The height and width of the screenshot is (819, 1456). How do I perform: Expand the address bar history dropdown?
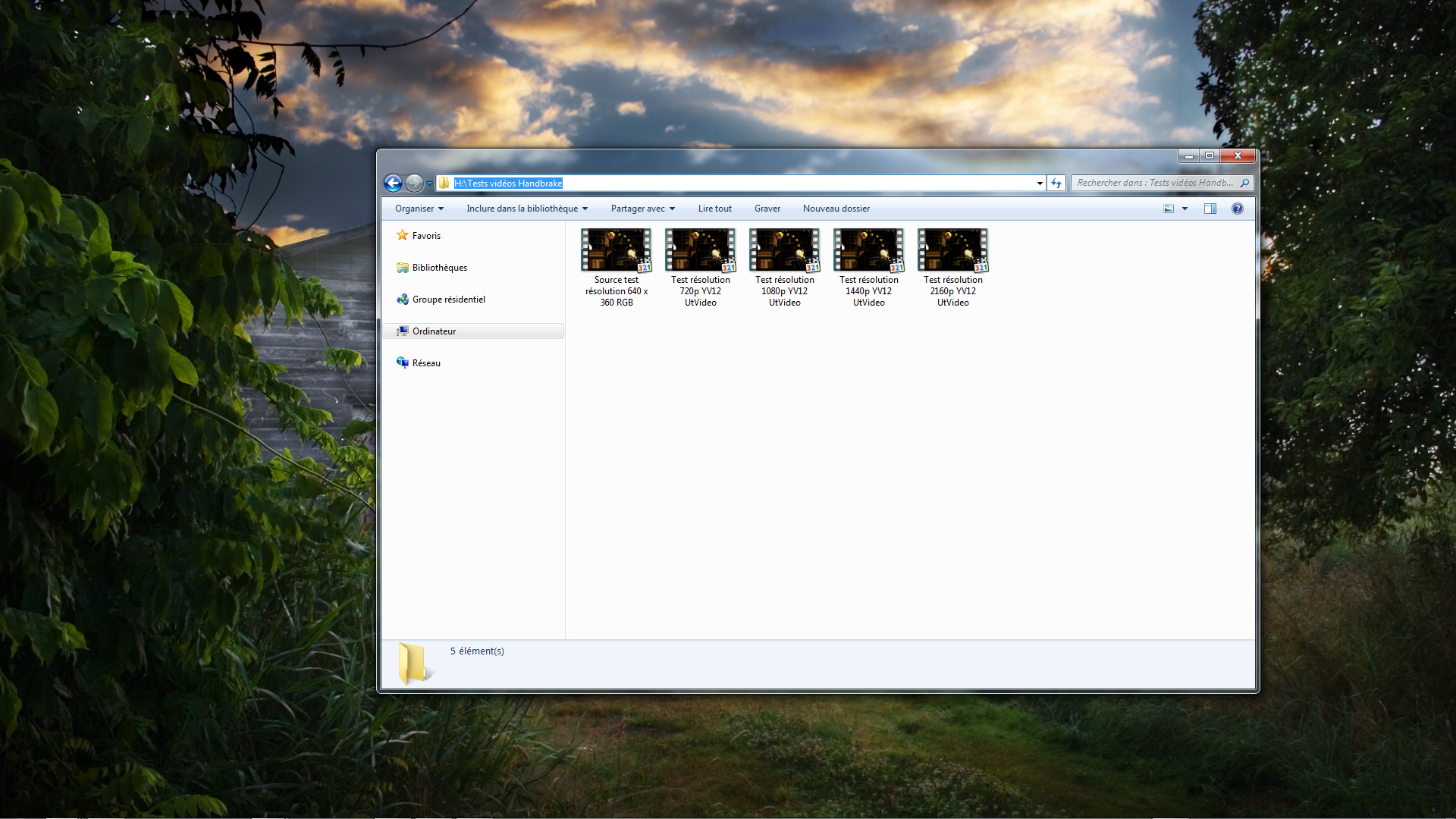1040,183
